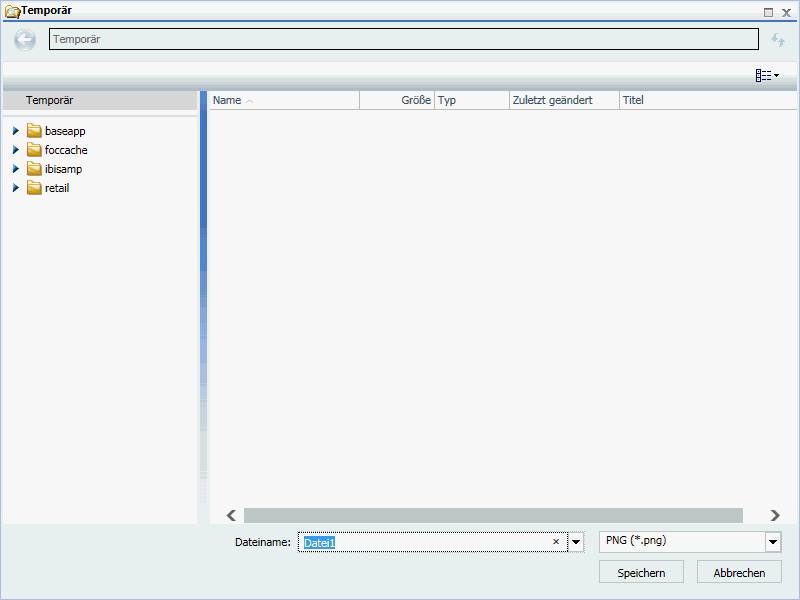Open the PNG file type dropdown
The height and width of the screenshot is (600, 800).
pyautogui.click(x=773, y=542)
